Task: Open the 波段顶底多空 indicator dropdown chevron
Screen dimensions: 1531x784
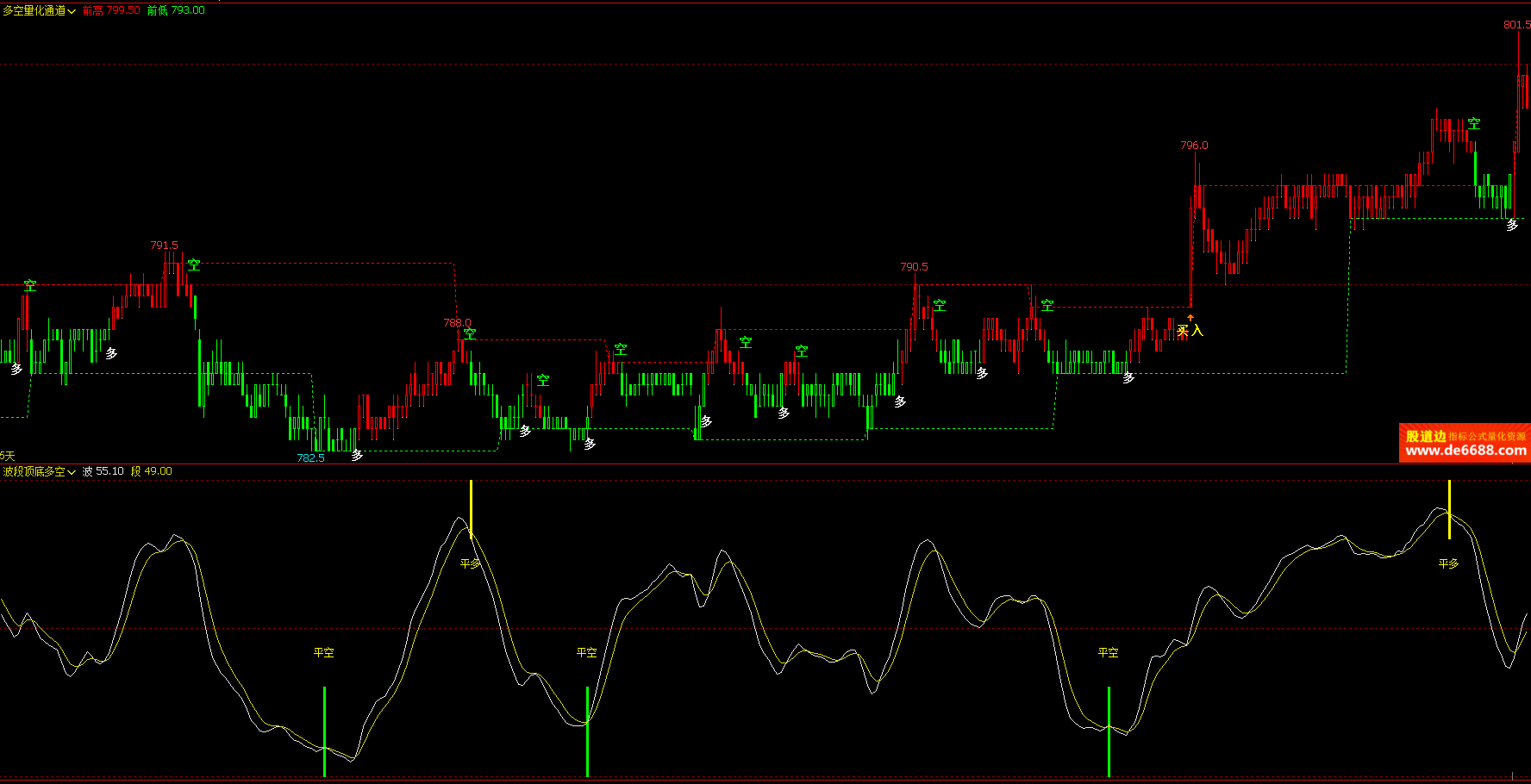Action: click(x=72, y=472)
